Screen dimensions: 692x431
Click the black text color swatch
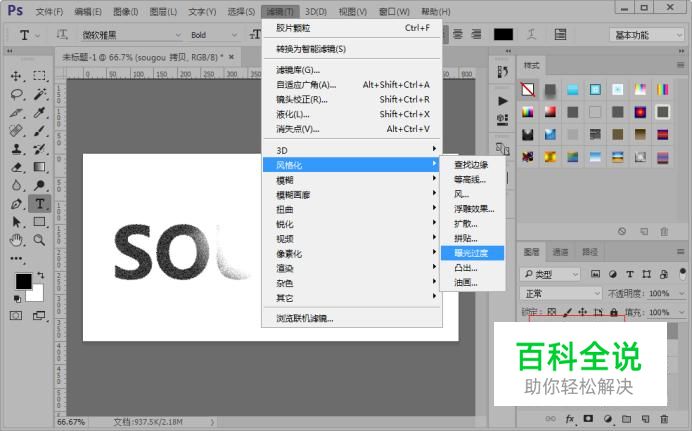[x=503, y=34]
